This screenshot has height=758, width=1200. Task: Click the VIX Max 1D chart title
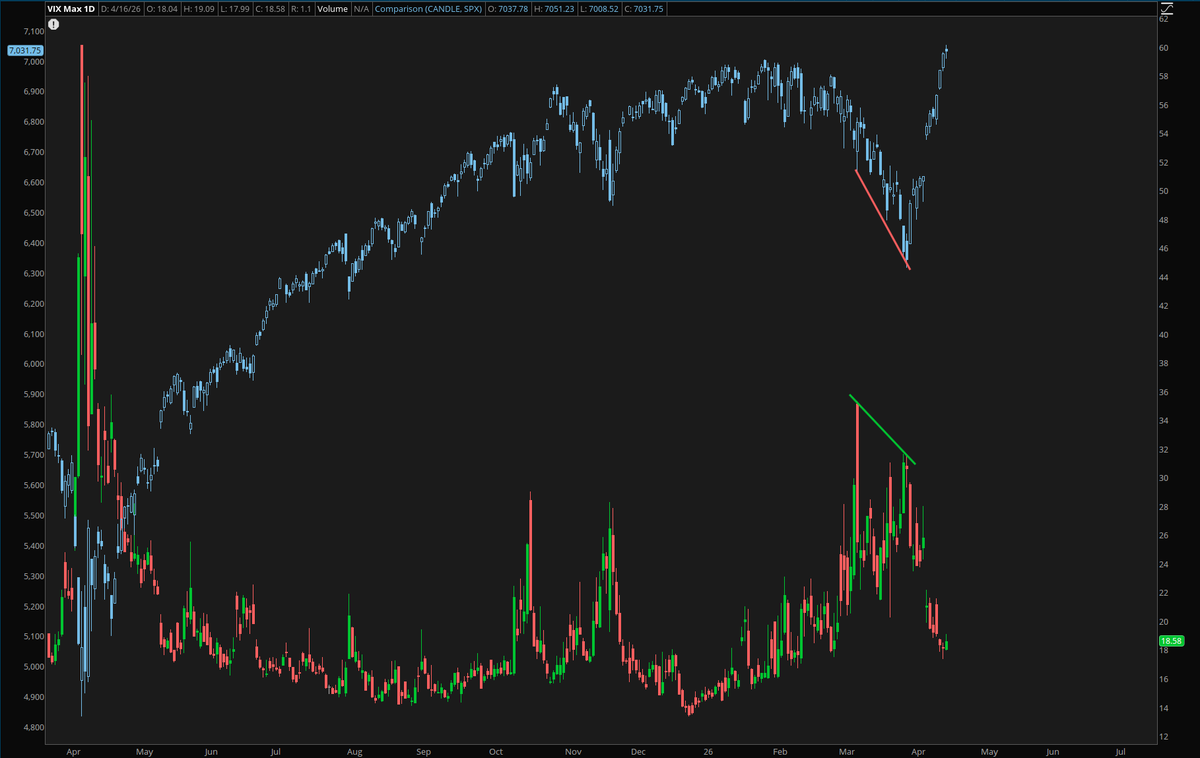click(71, 9)
